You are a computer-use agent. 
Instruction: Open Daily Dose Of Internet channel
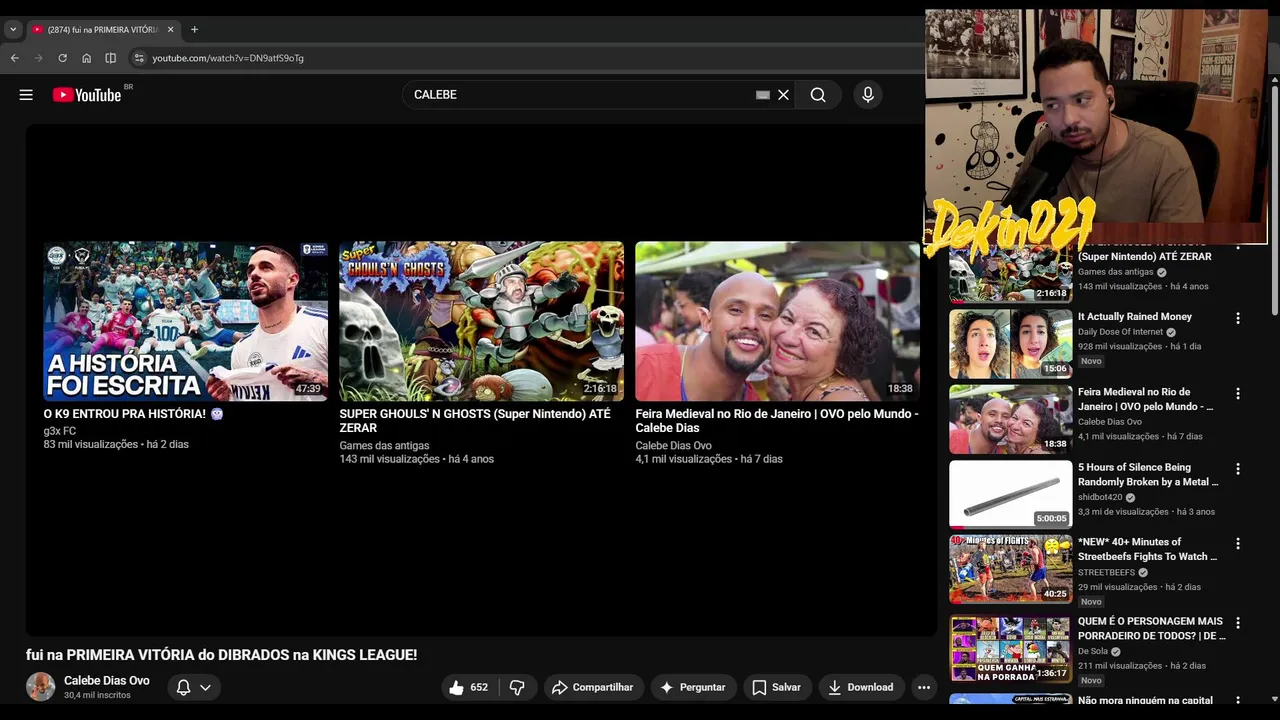pyautogui.click(x=1121, y=332)
